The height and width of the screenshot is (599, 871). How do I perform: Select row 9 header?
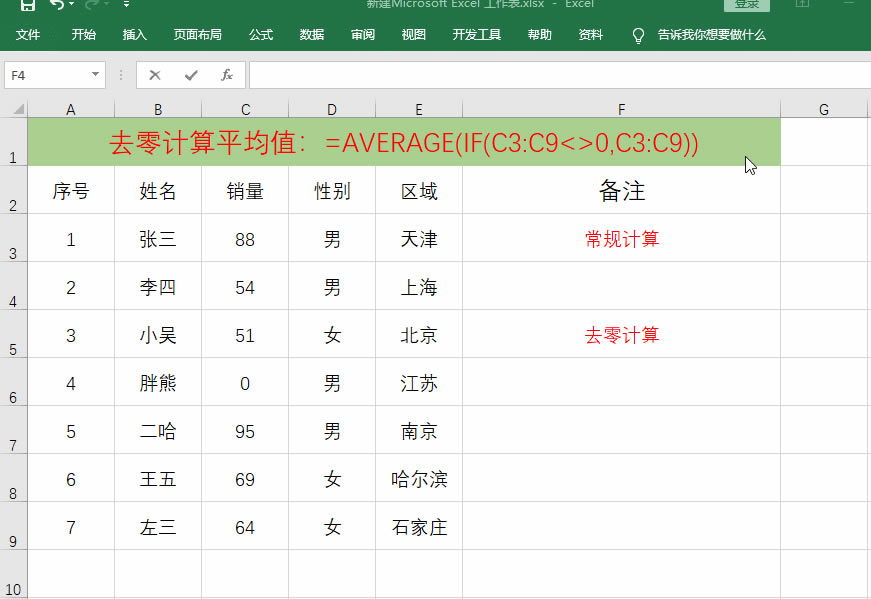pos(13,526)
